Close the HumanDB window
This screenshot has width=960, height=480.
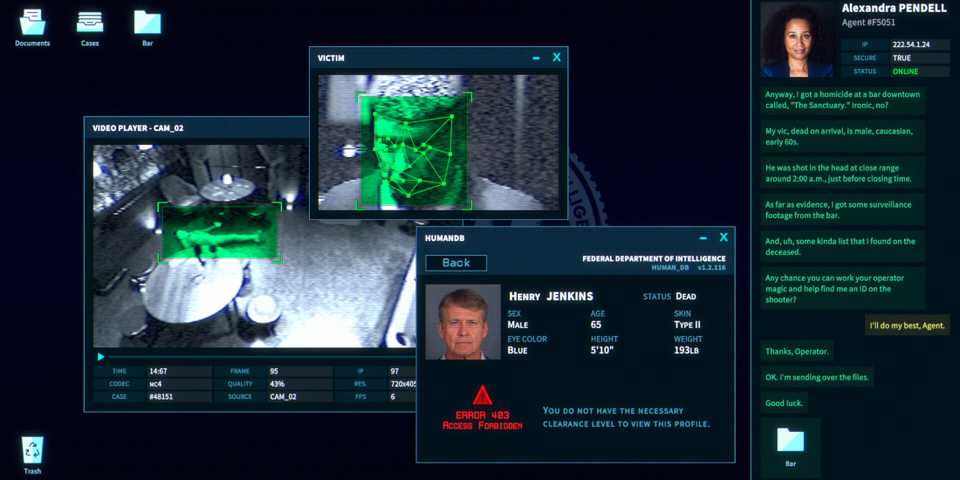pos(723,238)
